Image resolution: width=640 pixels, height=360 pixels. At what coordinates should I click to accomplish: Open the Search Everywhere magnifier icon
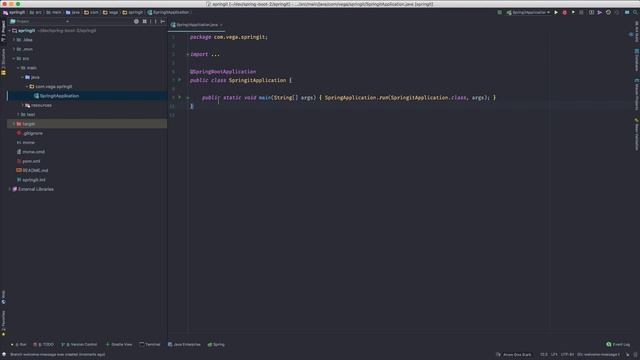point(635,12)
